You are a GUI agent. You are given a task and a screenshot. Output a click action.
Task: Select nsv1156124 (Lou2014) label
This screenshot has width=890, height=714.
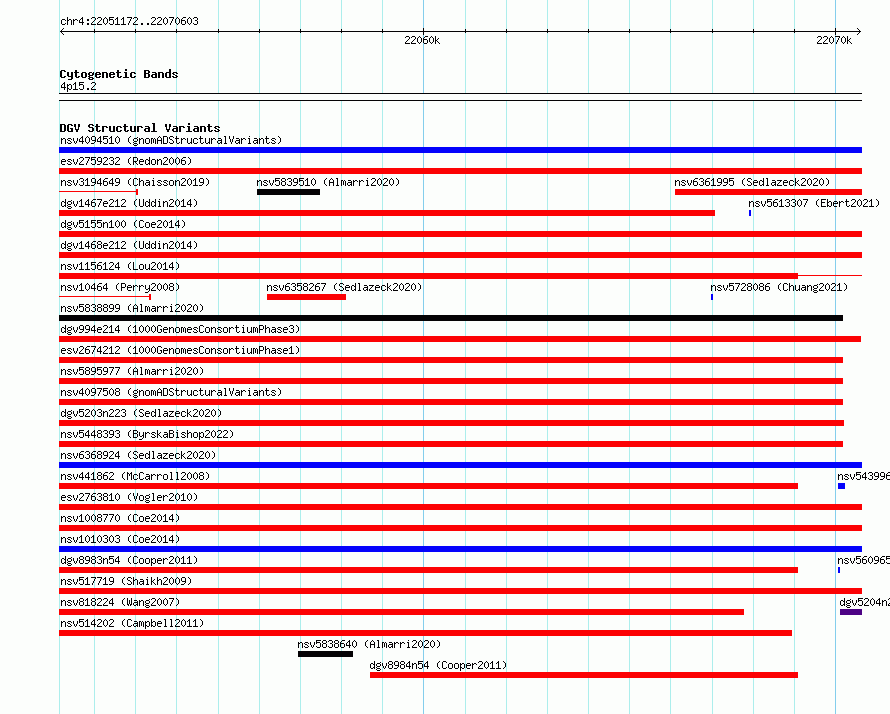120,266
